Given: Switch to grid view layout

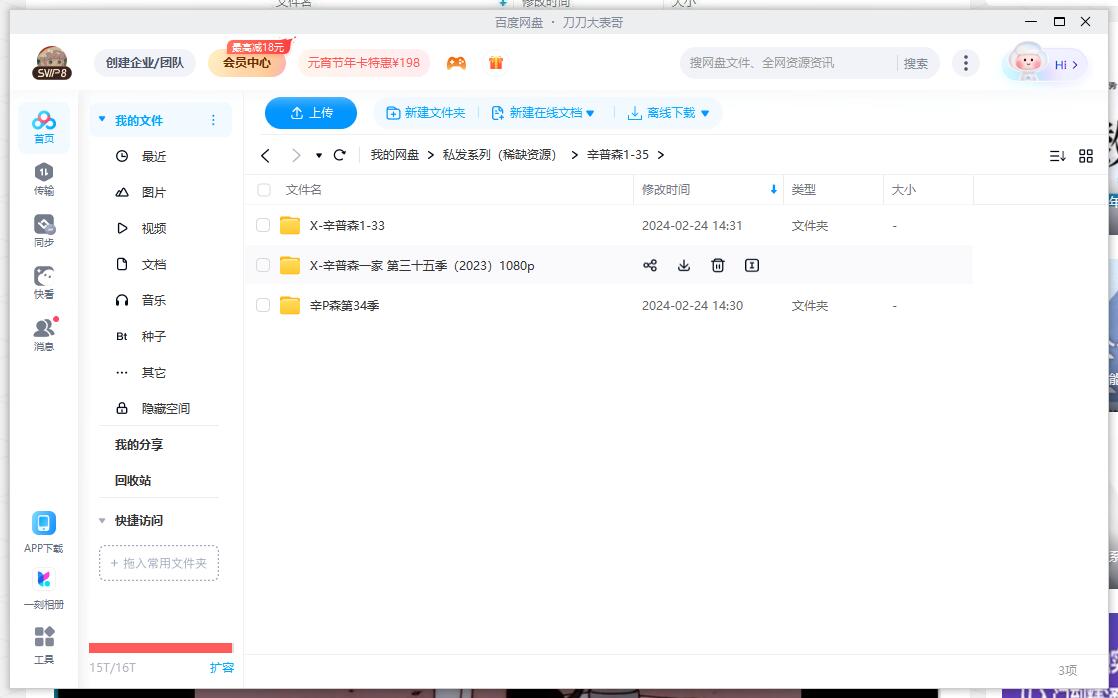Looking at the screenshot, I should pyautogui.click(x=1086, y=156).
